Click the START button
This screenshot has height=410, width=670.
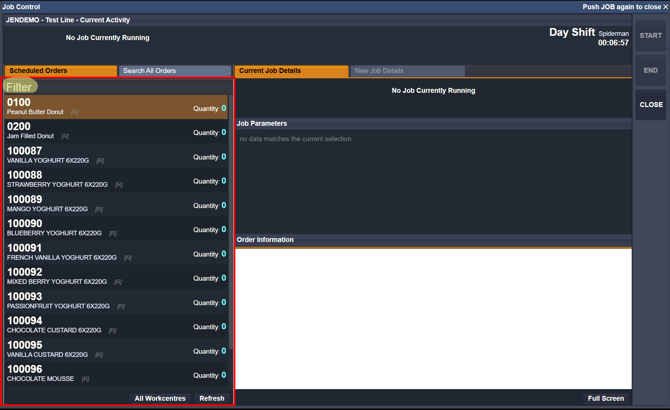[650, 36]
